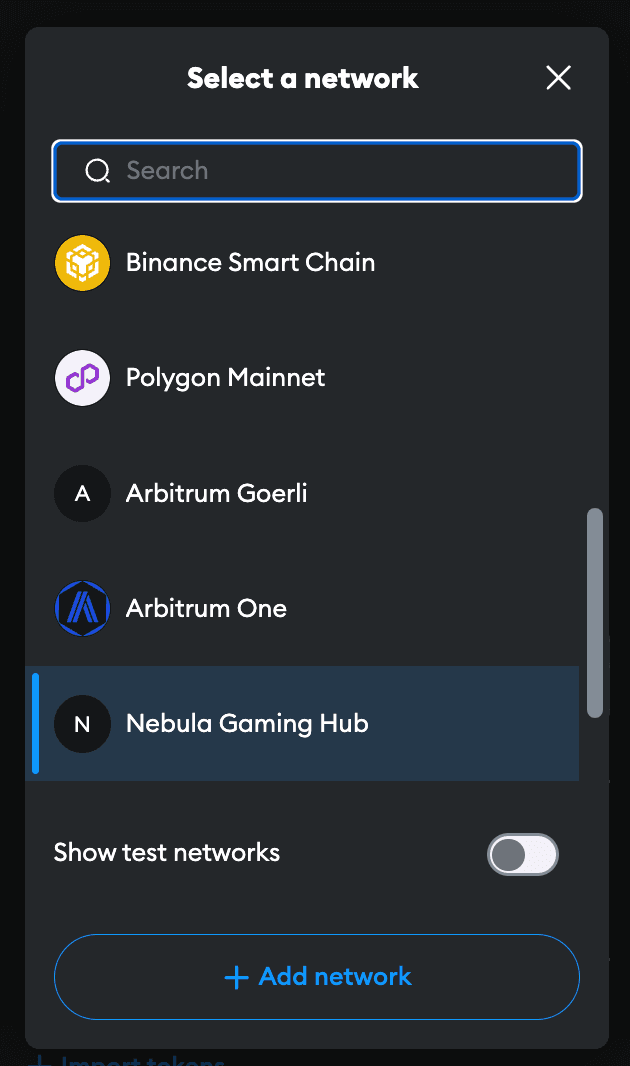Switch to Arbitrum One network
Image resolution: width=630 pixels, height=1066 pixels.
click(x=207, y=608)
